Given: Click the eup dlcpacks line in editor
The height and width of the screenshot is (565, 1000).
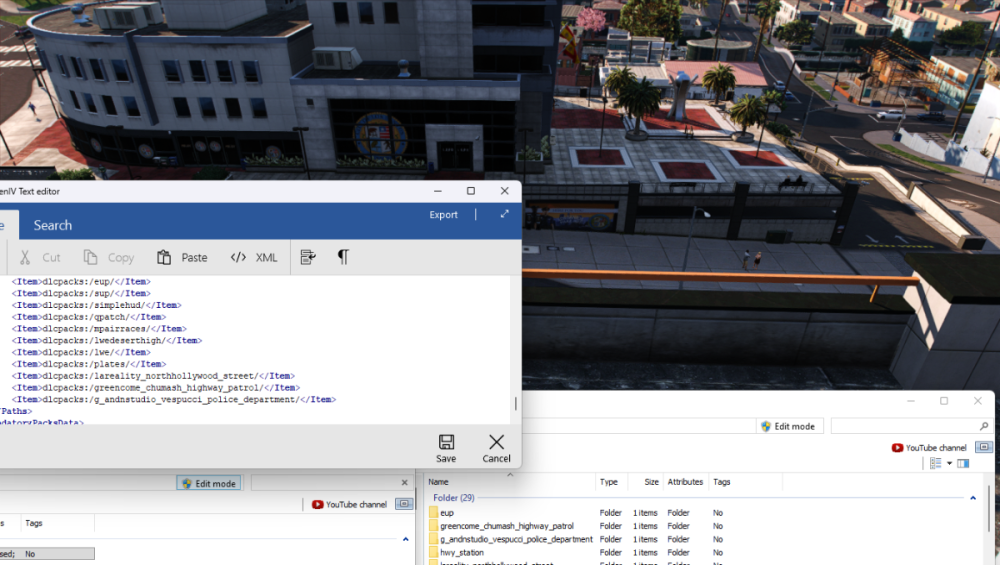Looking at the screenshot, I should click(81, 281).
